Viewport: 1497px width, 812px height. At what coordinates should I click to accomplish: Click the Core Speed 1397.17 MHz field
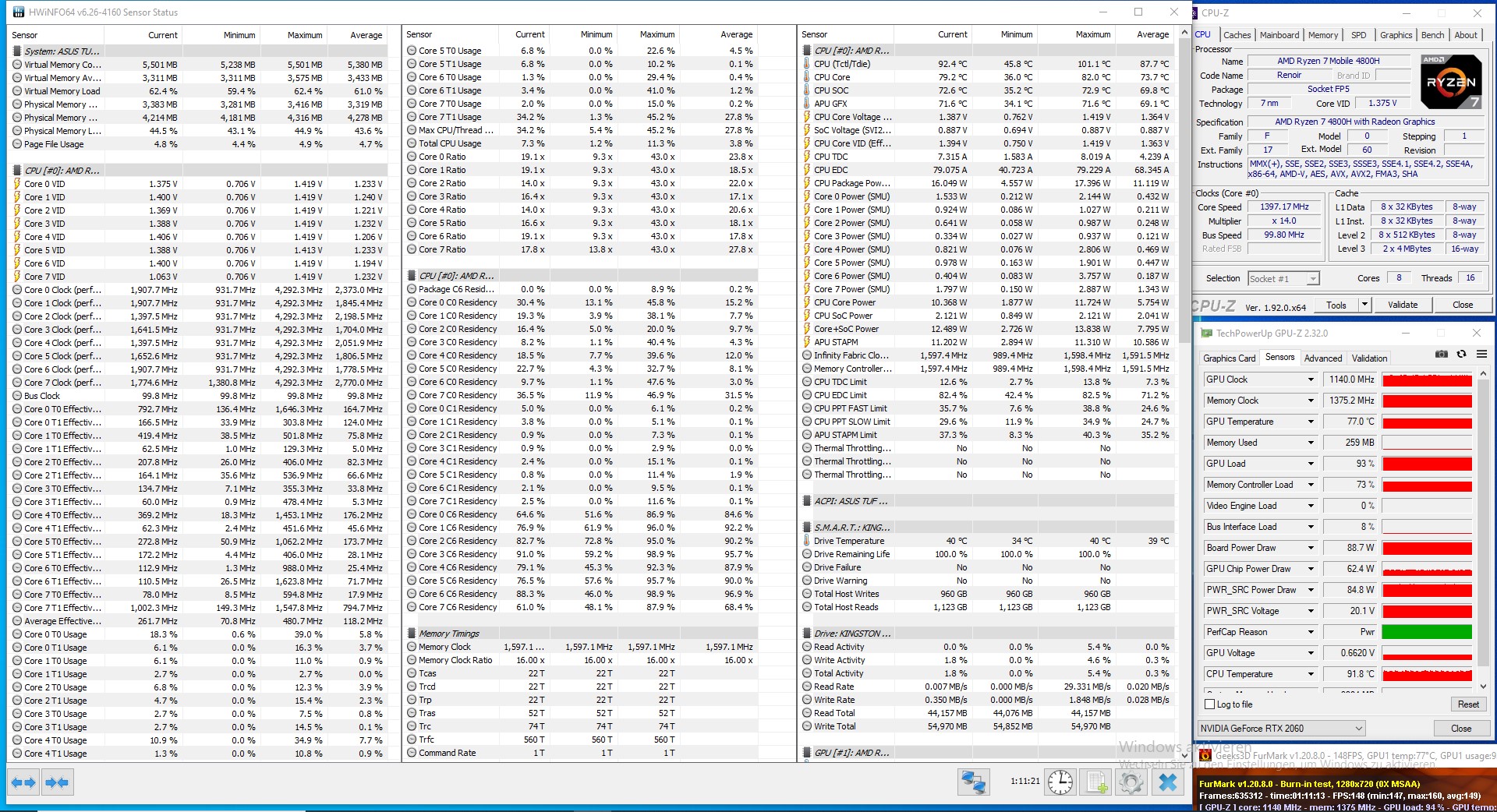tap(1284, 207)
